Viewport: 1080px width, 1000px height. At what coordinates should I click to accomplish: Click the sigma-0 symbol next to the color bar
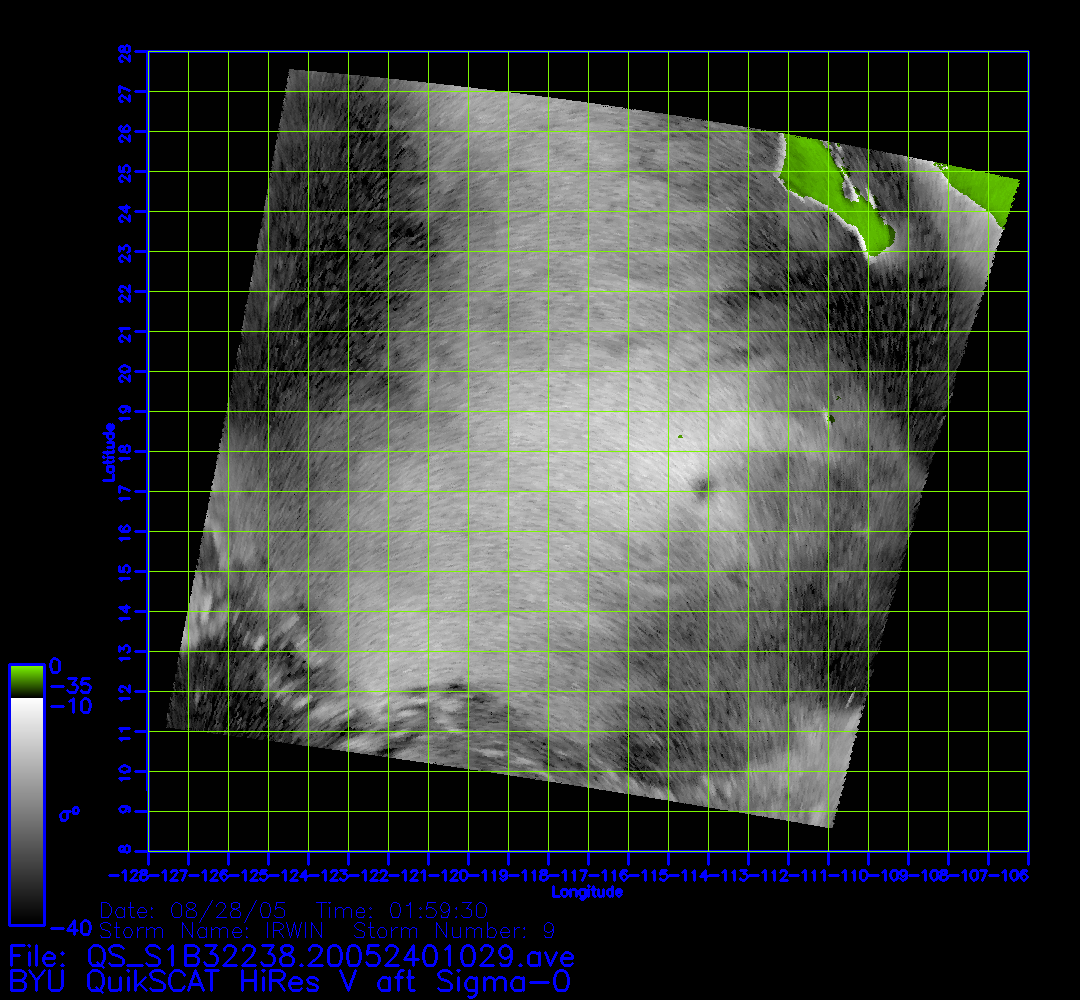point(70,813)
